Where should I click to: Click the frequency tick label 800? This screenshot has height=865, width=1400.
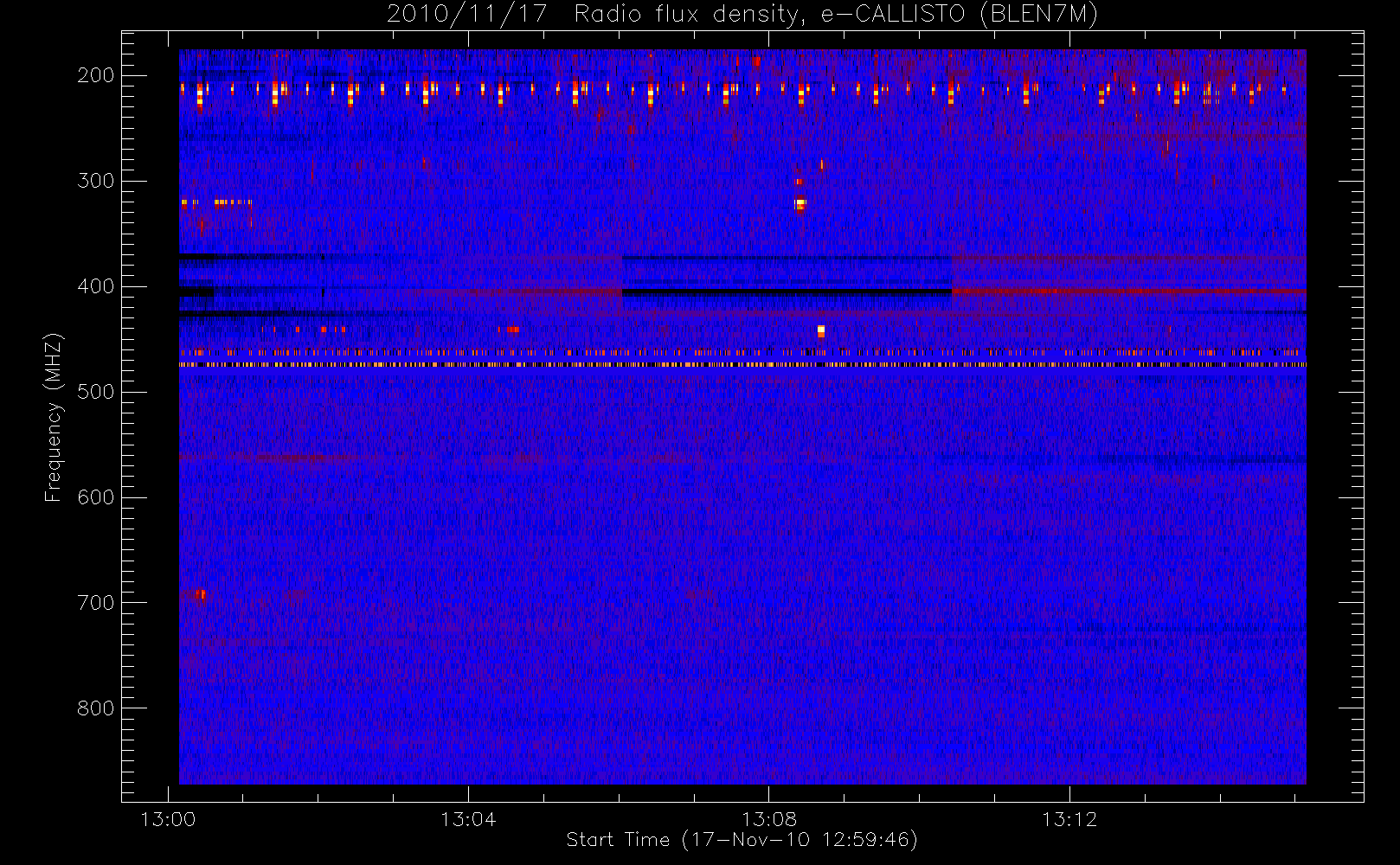pos(96,708)
